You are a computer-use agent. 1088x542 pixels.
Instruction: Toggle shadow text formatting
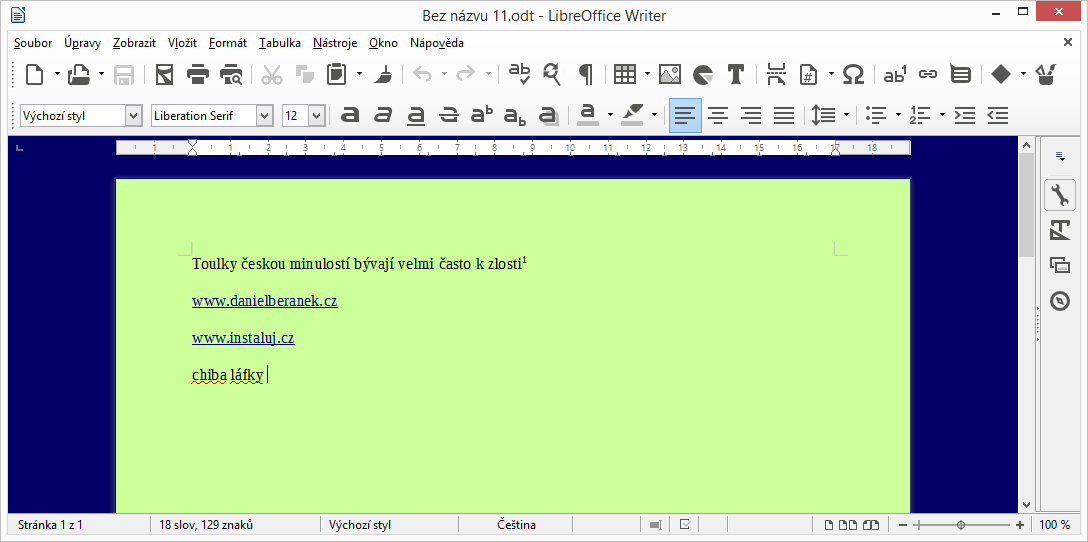pos(548,115)
